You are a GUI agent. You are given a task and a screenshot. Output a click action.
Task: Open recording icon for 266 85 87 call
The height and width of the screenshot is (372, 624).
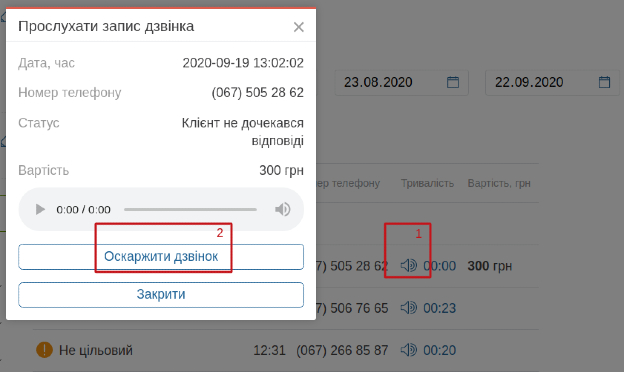tap(409, 350)
